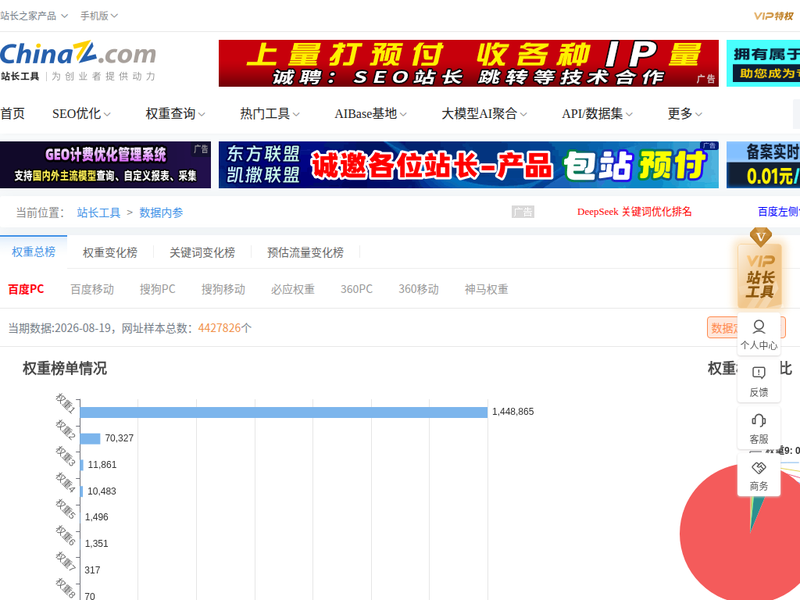The height and width of the screenshot is (600, 800).
Task: Click the 1,351 value label
Action: pyautogui.click(x=96, y=544)
